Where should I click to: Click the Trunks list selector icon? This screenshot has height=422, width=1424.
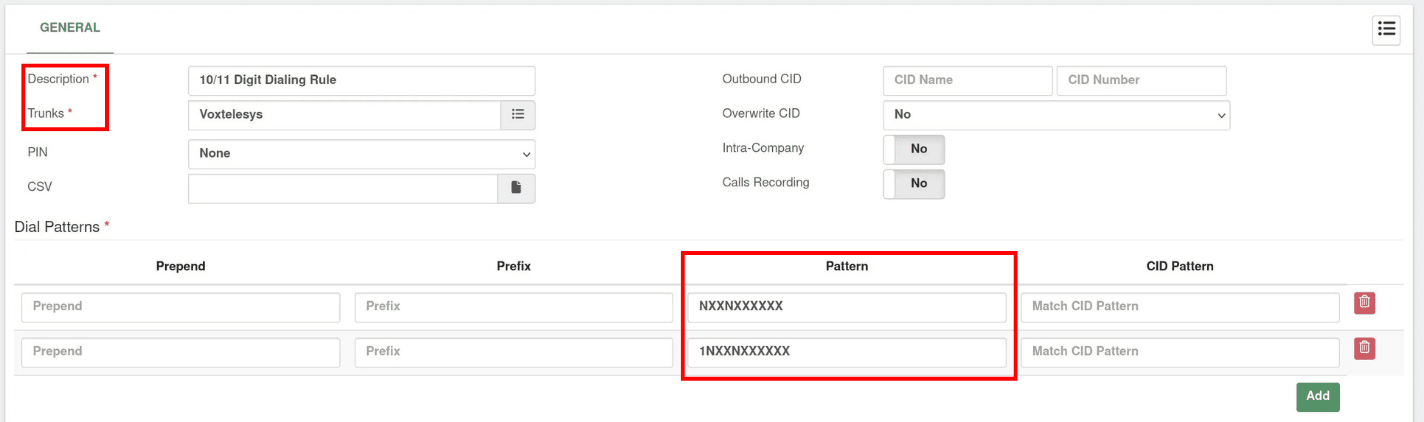(x=518, y=115)
